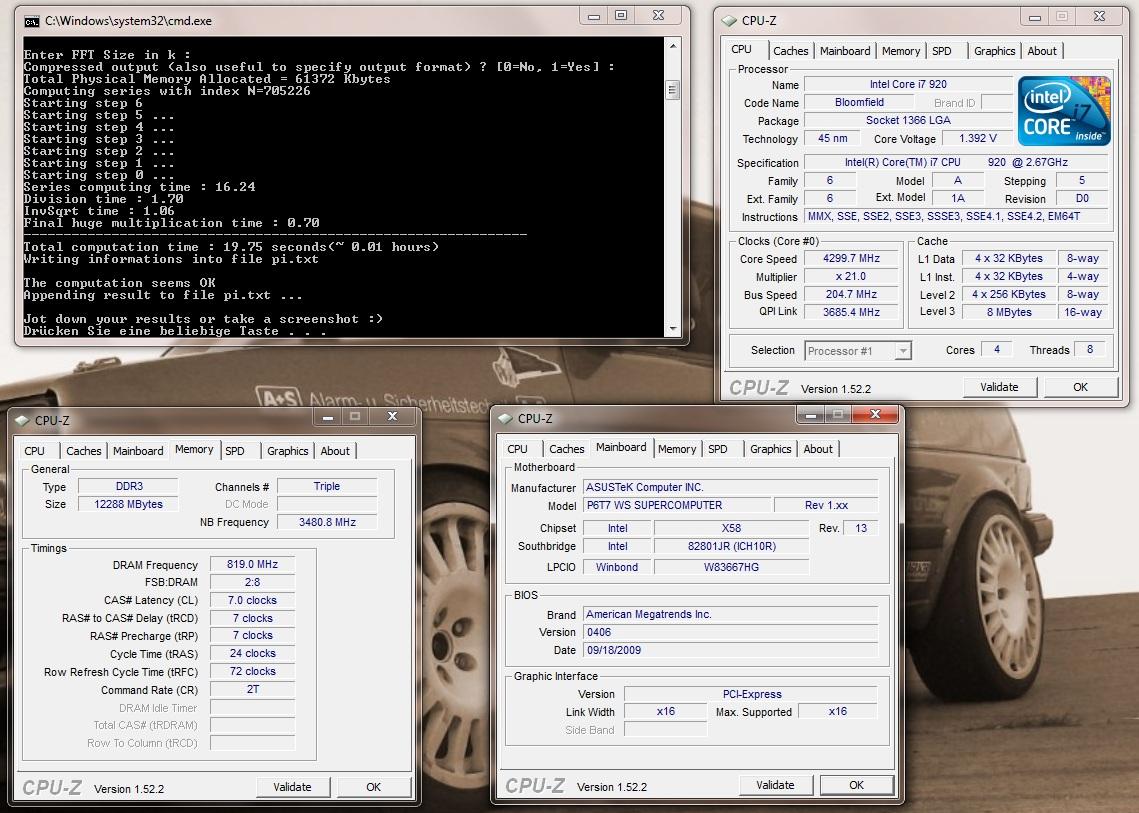
Task: Click Command Rate value 2T
Action: tap(252, 689)
